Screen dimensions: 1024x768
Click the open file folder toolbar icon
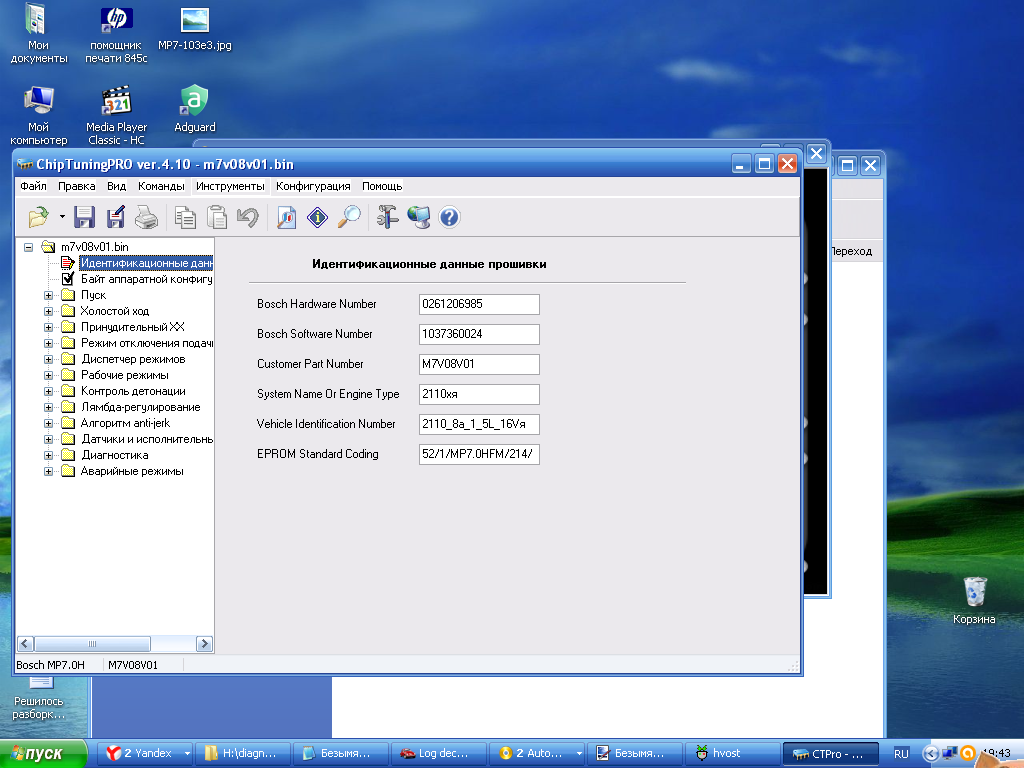[x=38, y=216]
